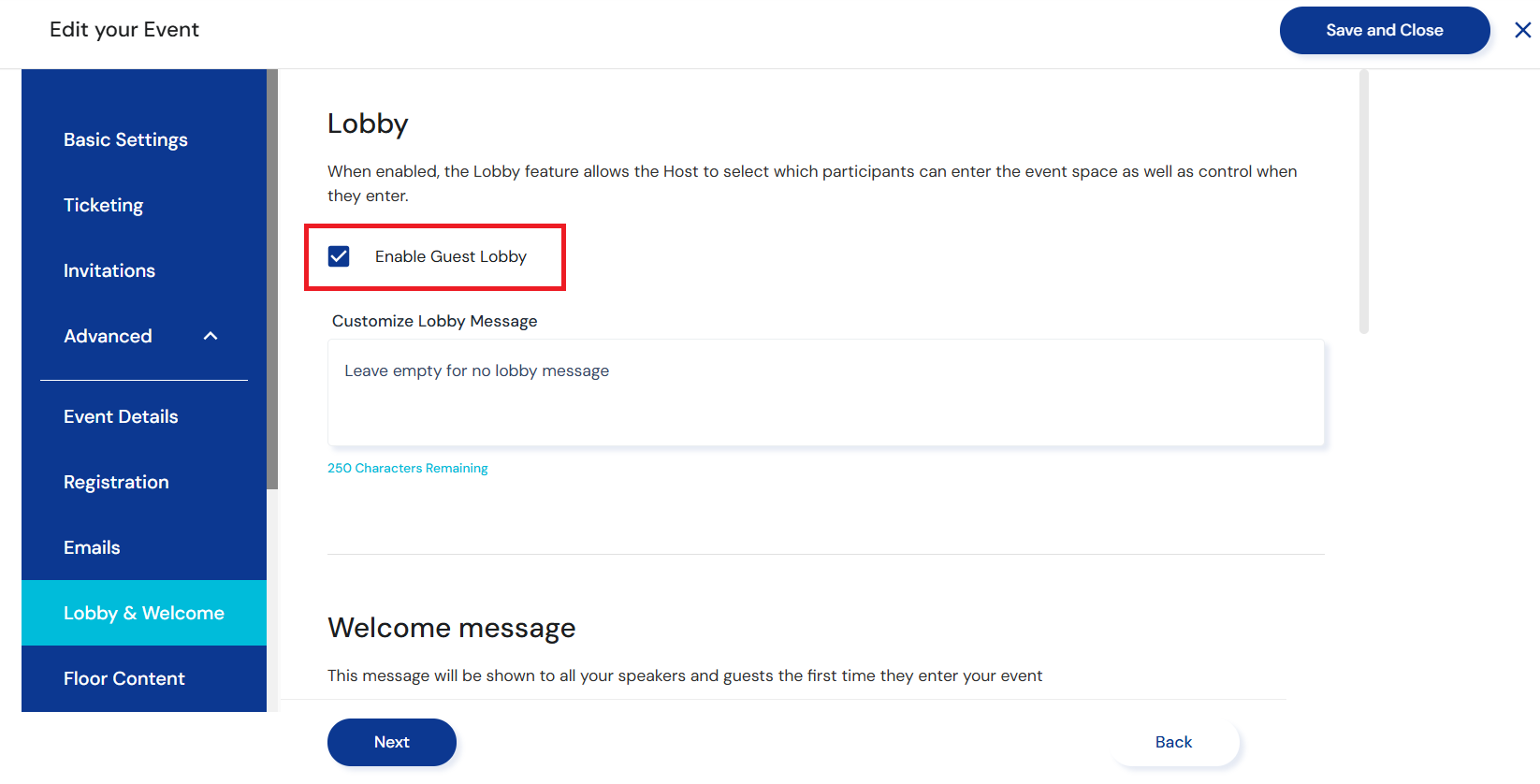The width and height of the screenshot is (1540, 784).
Task: Click Save and Close button
Action: point(1384,30)
